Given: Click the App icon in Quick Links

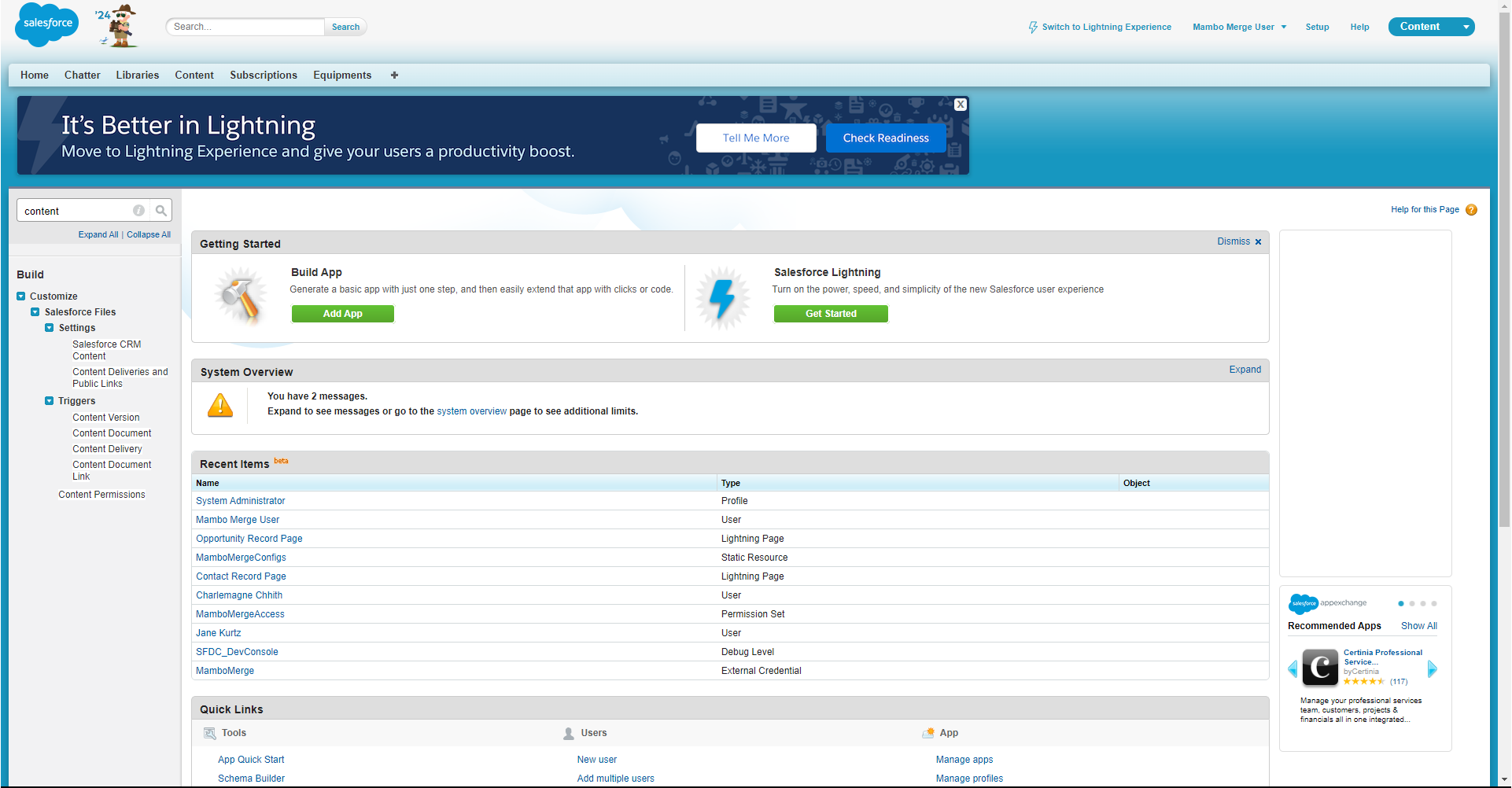Looking at the screenshot, I should (x=928, y=732).
